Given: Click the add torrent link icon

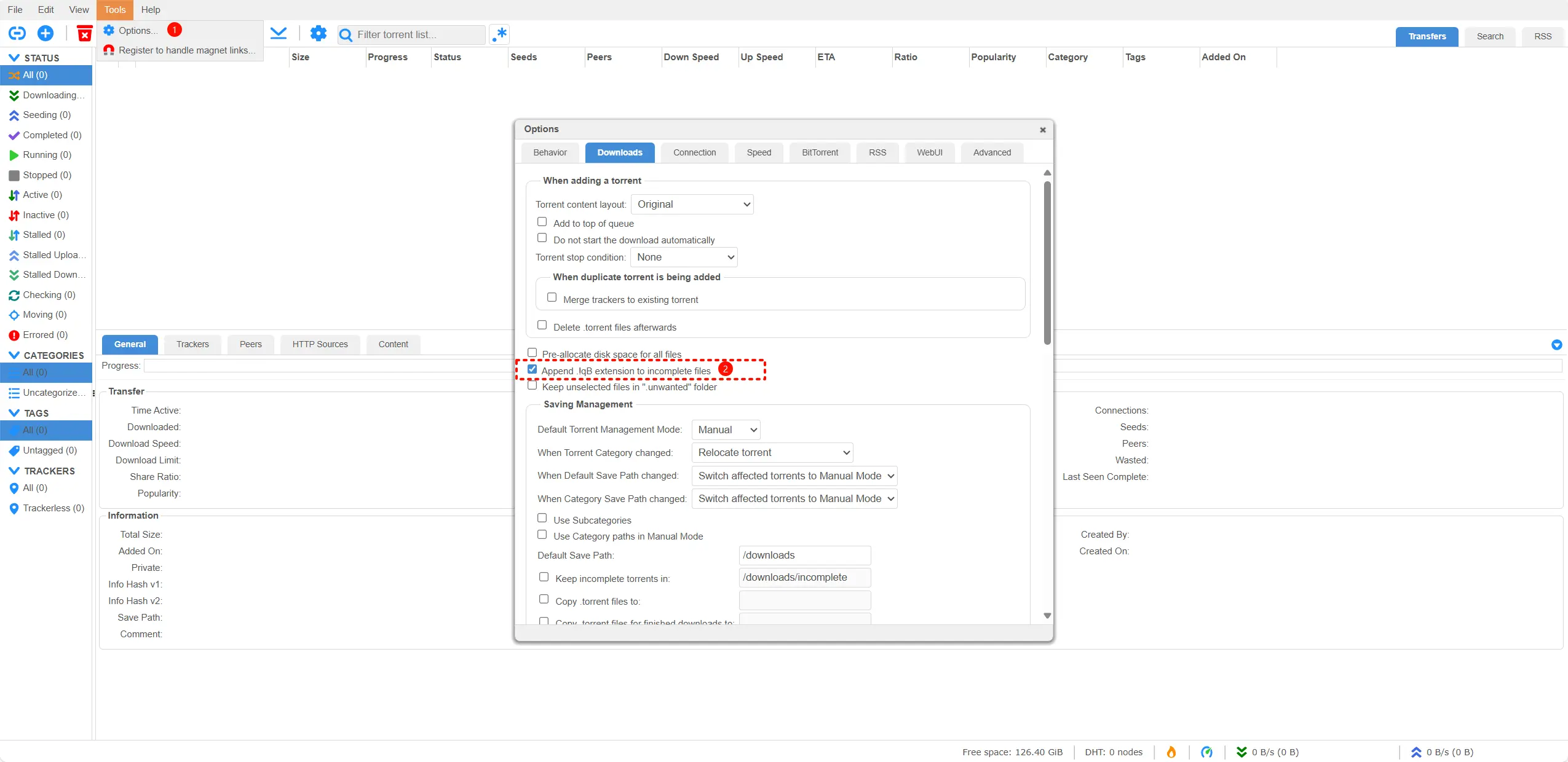Looking at the screenshot, I should pos(17,33).
